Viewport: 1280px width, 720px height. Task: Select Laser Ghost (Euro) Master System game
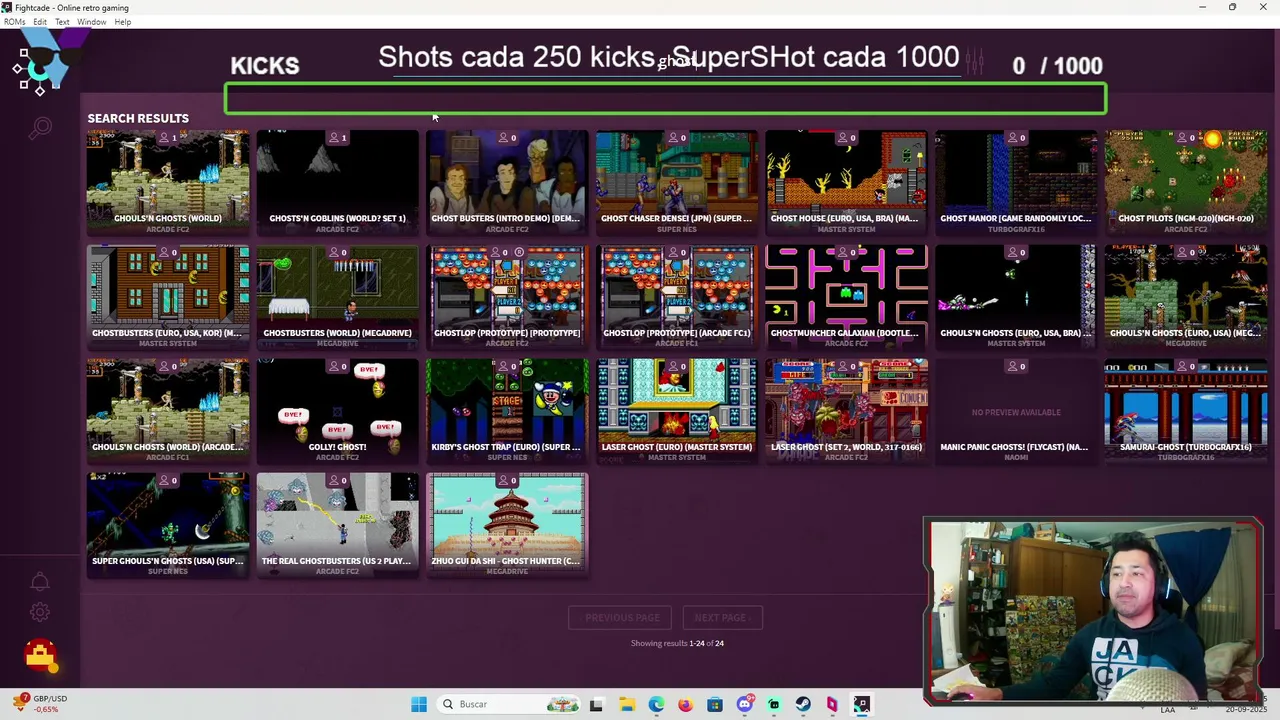677,411
